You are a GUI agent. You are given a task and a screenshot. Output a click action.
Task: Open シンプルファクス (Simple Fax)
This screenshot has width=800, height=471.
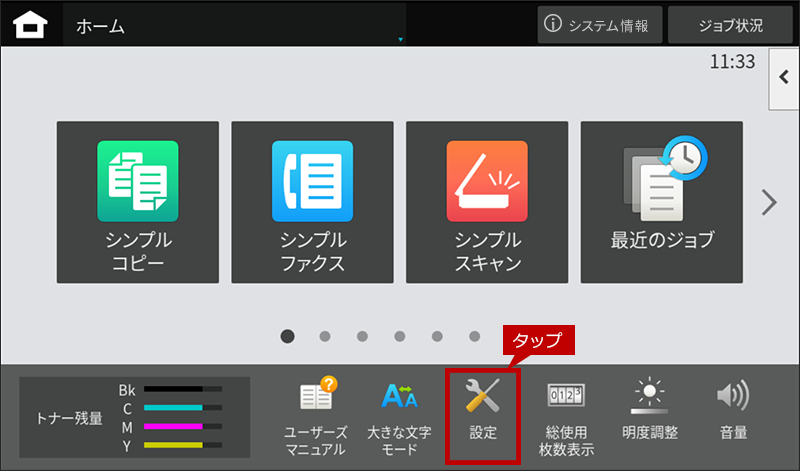[x=312, y=202]
